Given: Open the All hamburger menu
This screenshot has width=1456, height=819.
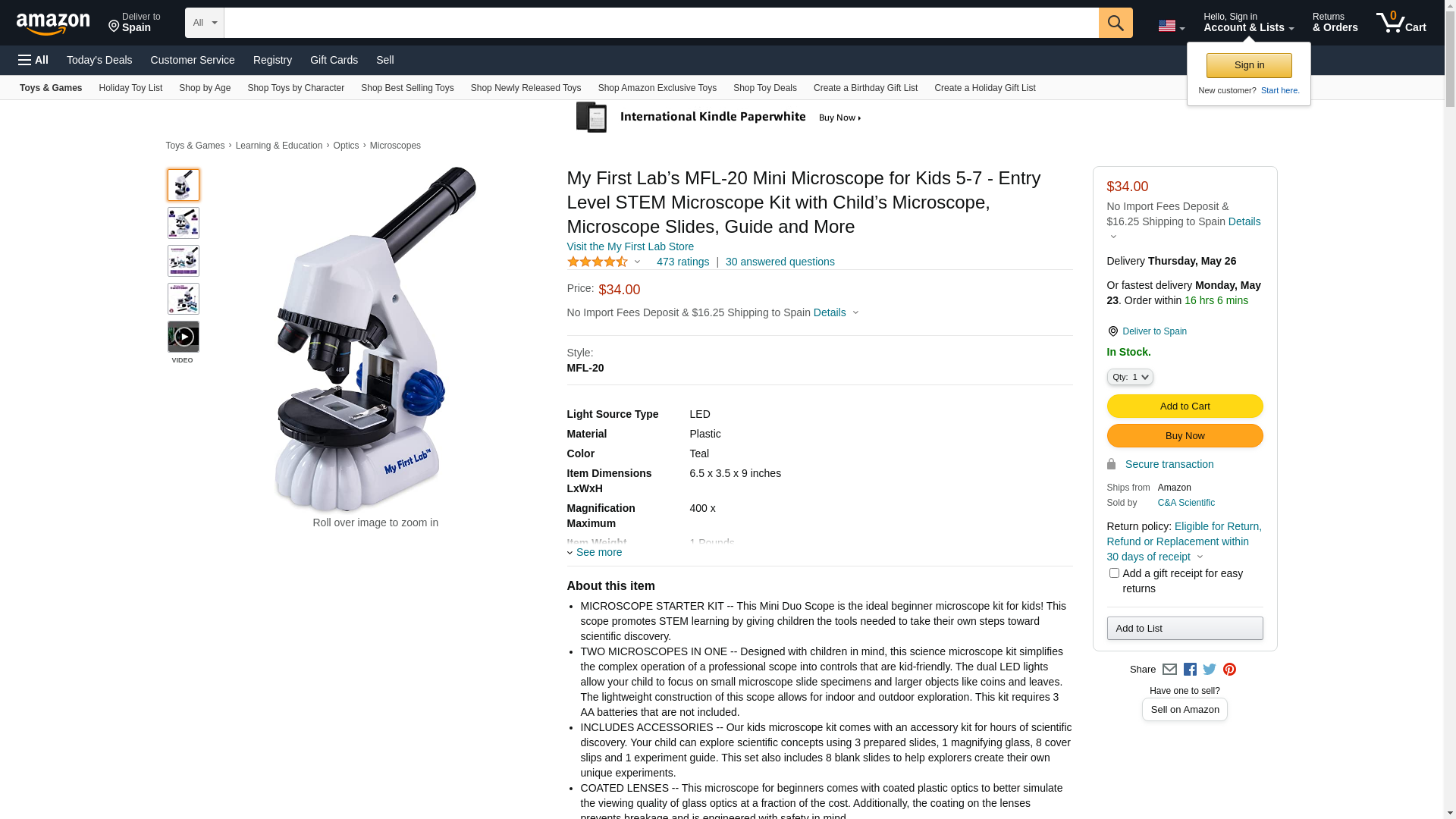Looking at the screenshot, I should tap(33, 60).
